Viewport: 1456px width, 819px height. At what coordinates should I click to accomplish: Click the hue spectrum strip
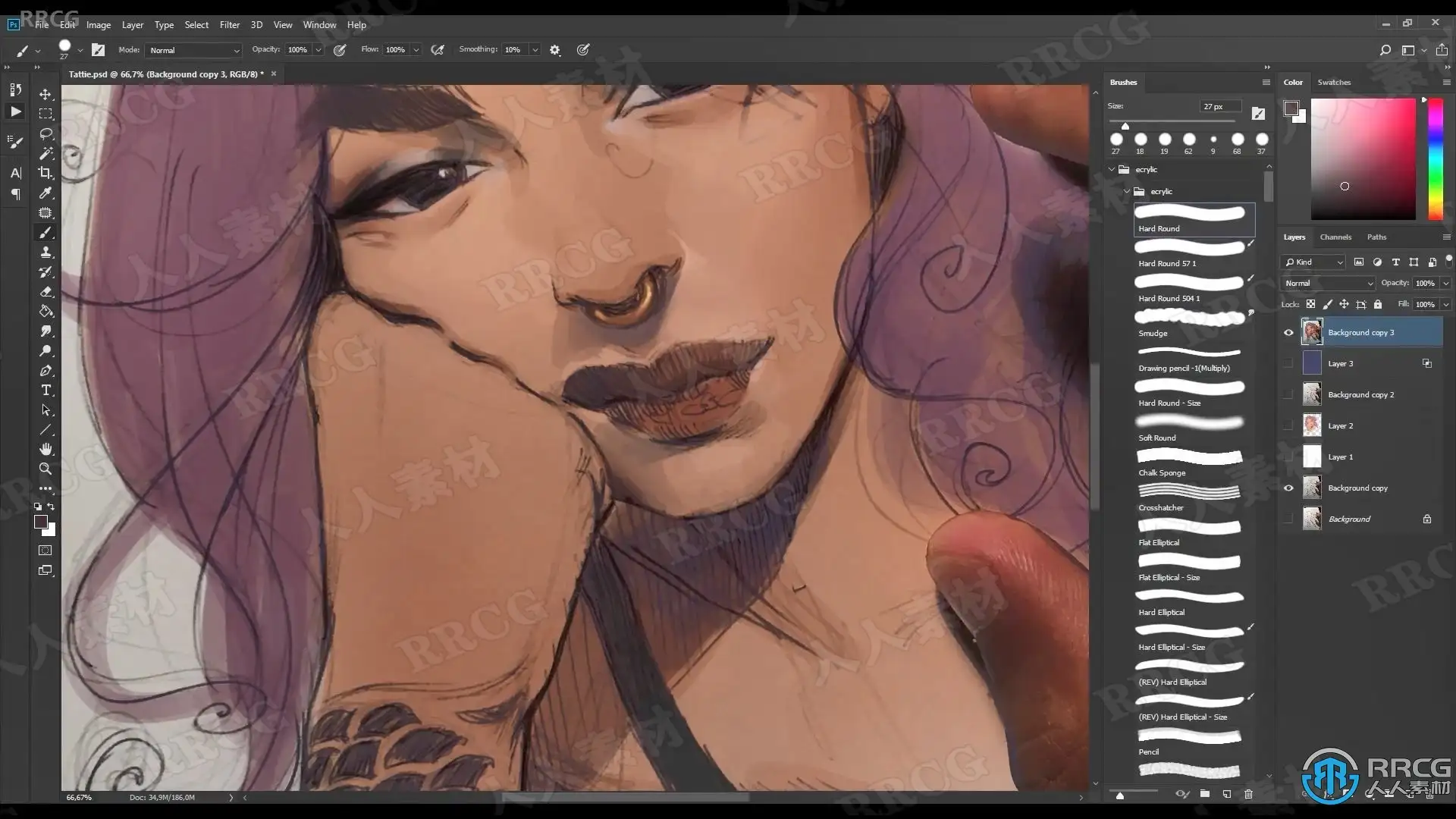tap(1436, 159)
